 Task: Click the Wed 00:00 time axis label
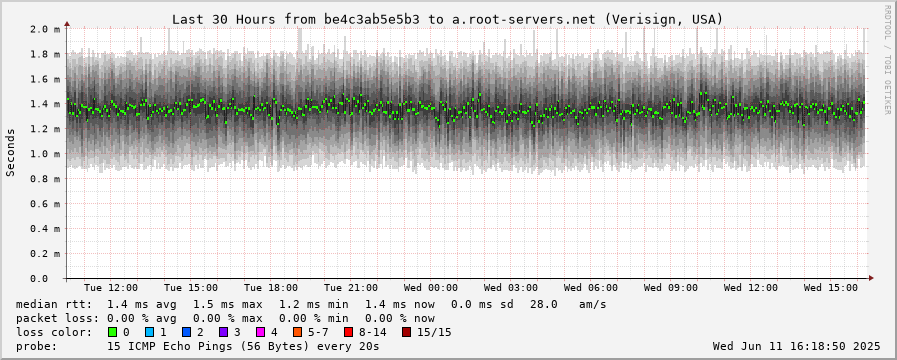pyautogui.click(x=431, y=287)
